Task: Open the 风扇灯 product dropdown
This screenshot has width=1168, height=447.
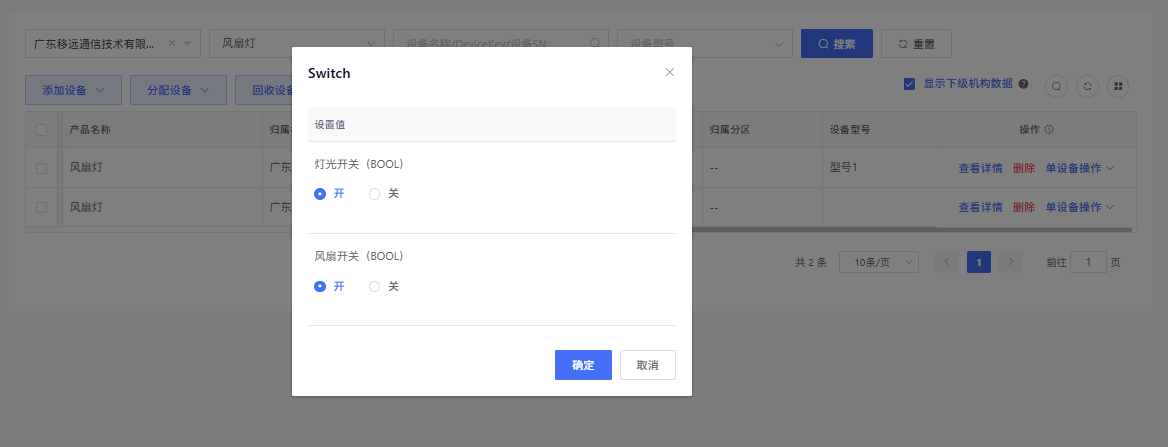Action: click(296, 44)
